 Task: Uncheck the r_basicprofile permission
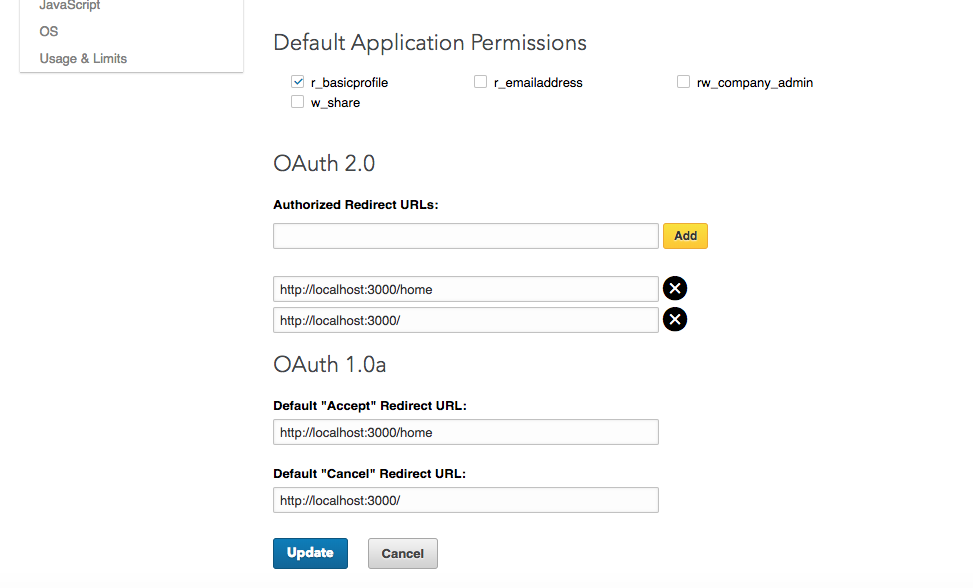[x=298, y=82]
